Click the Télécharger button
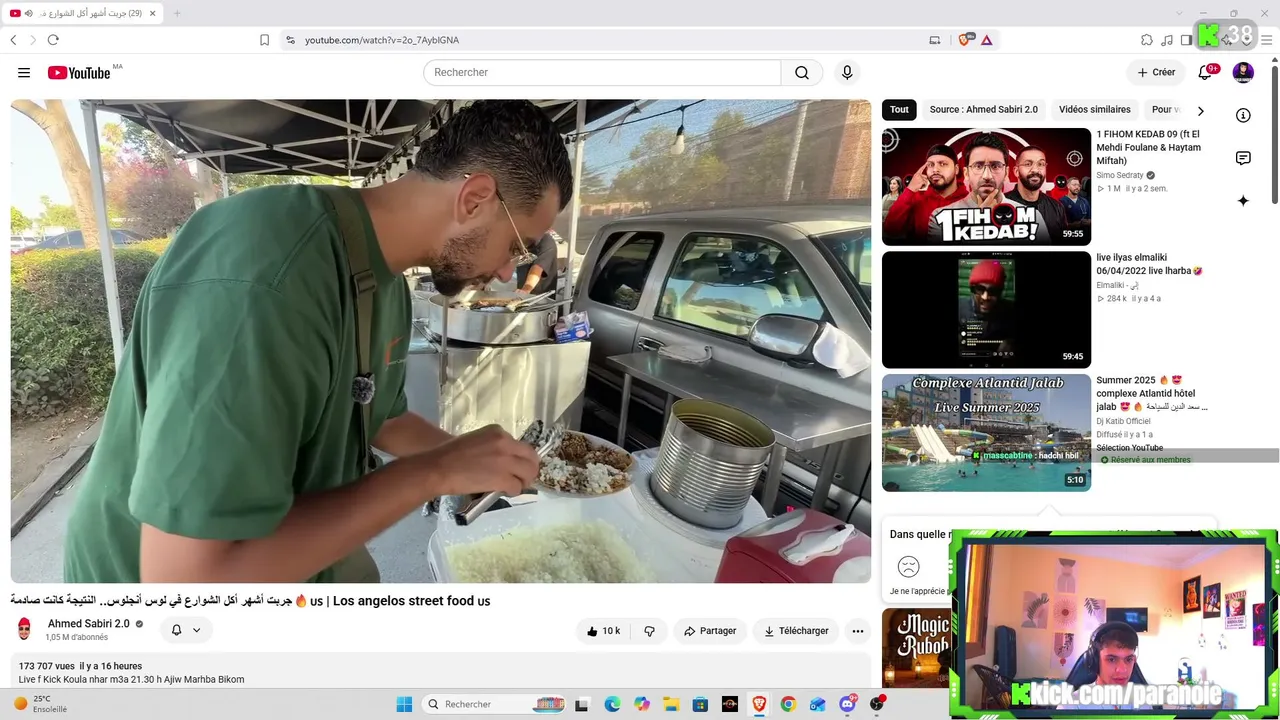 click(x=796, y=631)
